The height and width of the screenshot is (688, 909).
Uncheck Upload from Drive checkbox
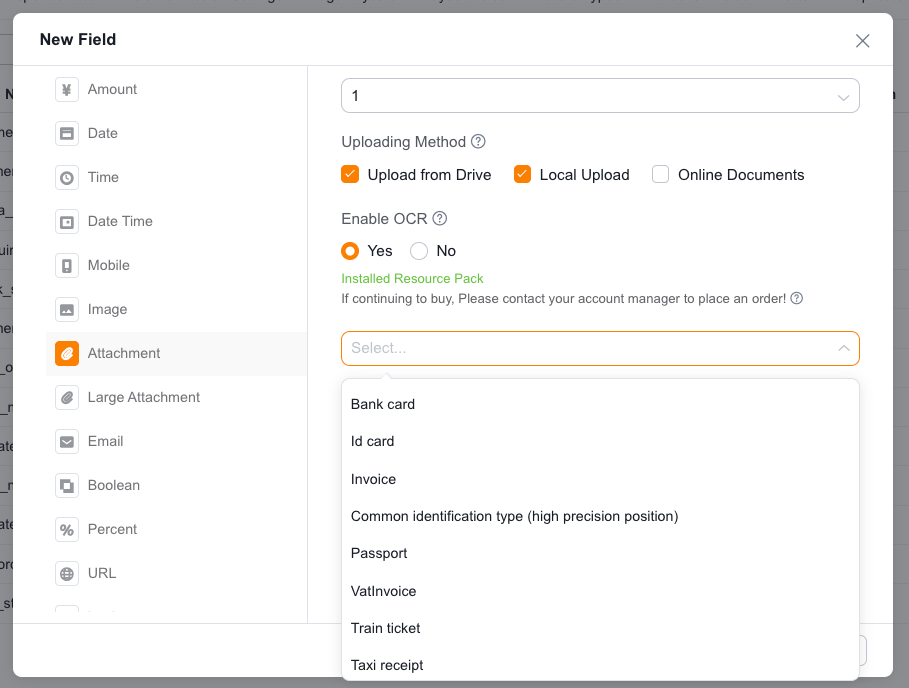pos(350,174)
